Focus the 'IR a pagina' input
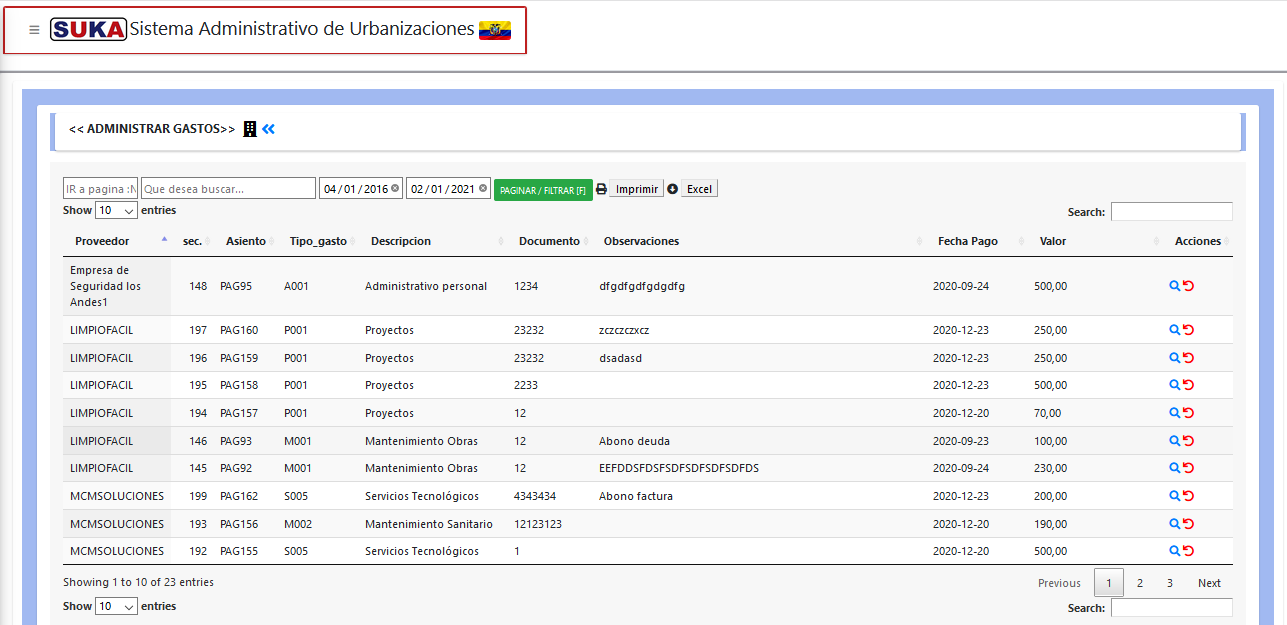 pyautogui.click(x=101, y=188)
